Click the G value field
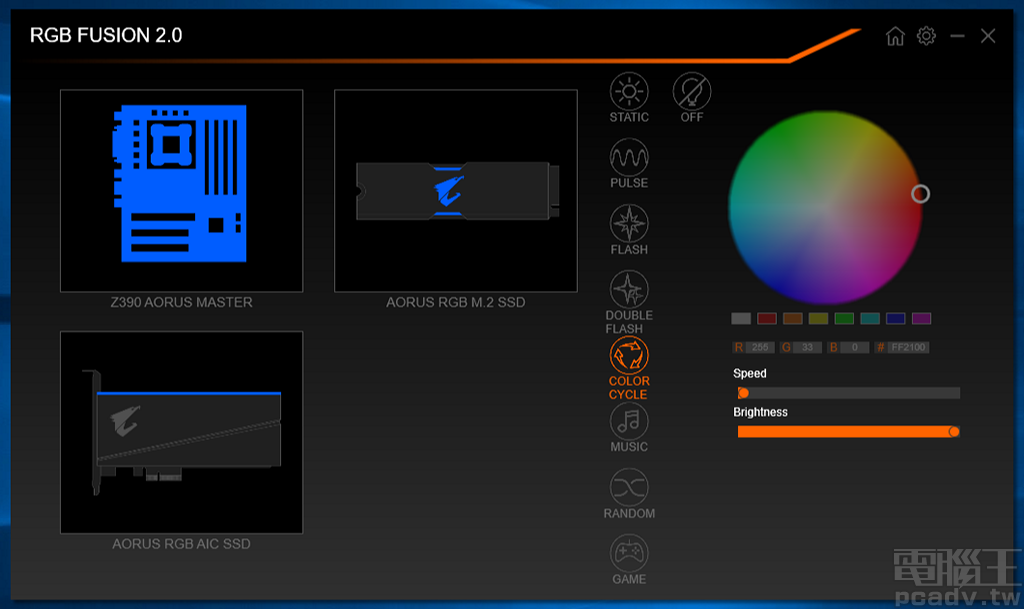This screenshot has height=609, width=1024. [x=807, y=347]
